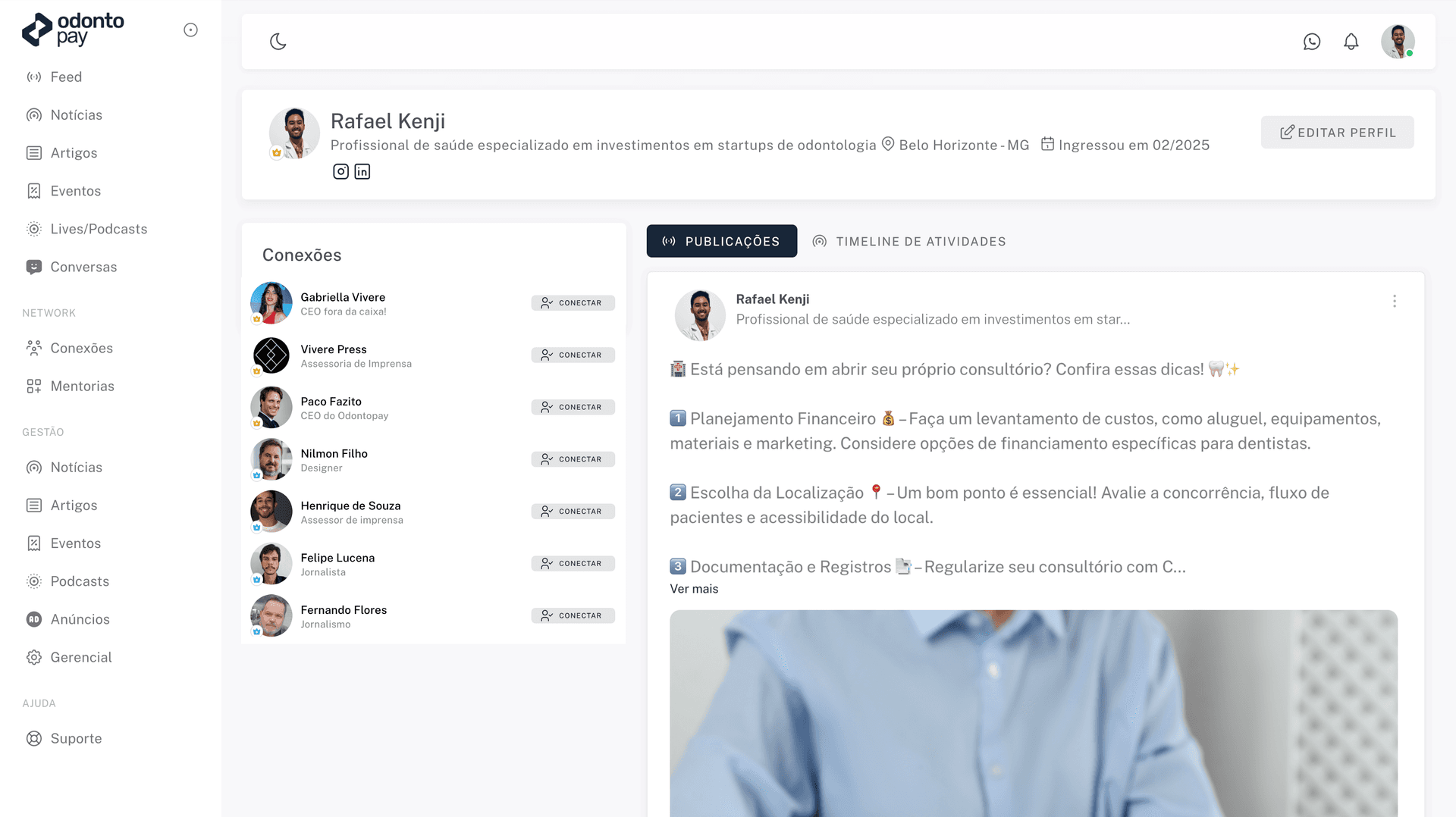Collapse the sidebar using the circle toggle
Screen dimensions: 1456x817
(x=190, y=30)
